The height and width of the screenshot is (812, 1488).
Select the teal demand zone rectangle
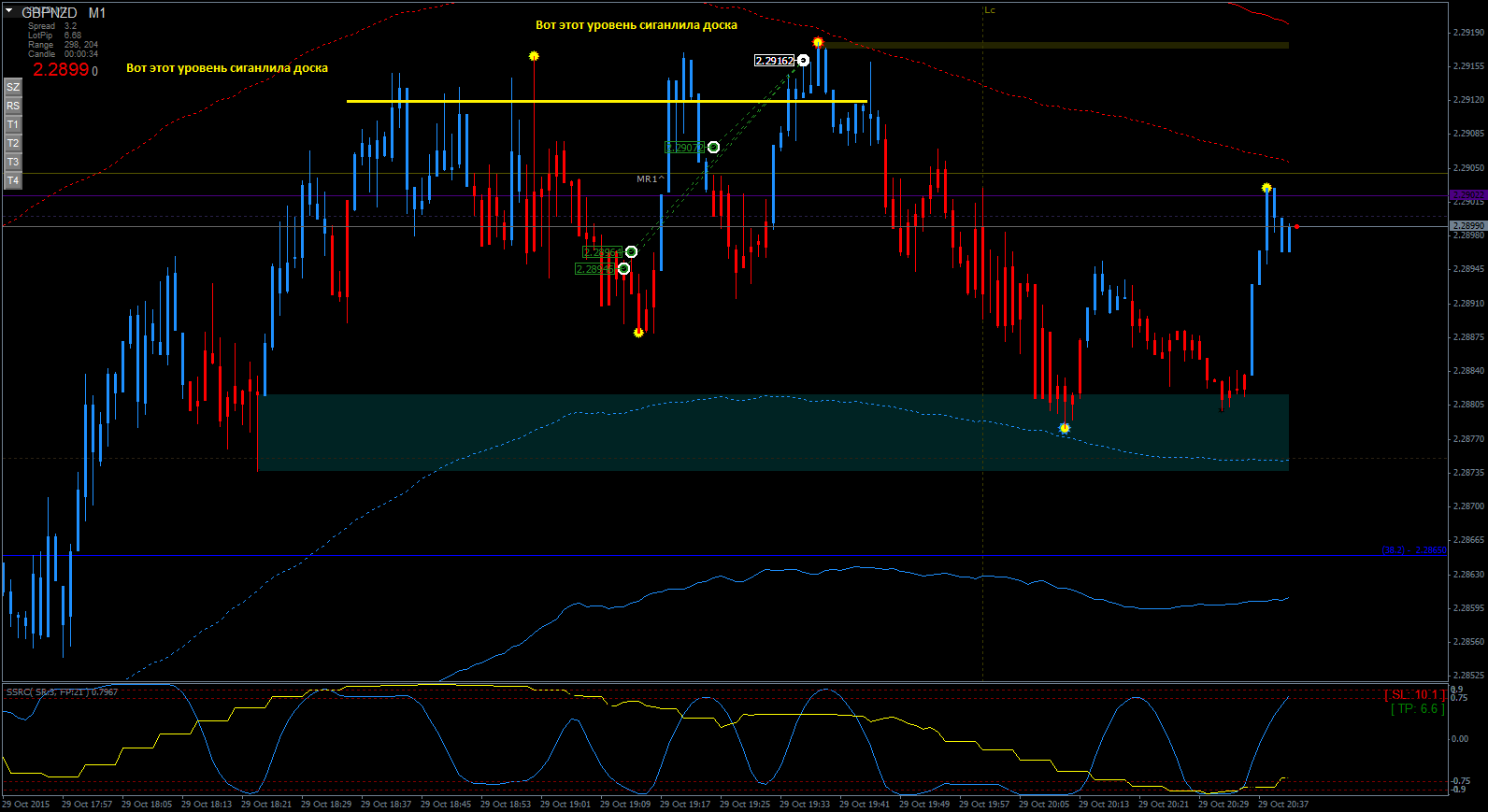[773, 432]
